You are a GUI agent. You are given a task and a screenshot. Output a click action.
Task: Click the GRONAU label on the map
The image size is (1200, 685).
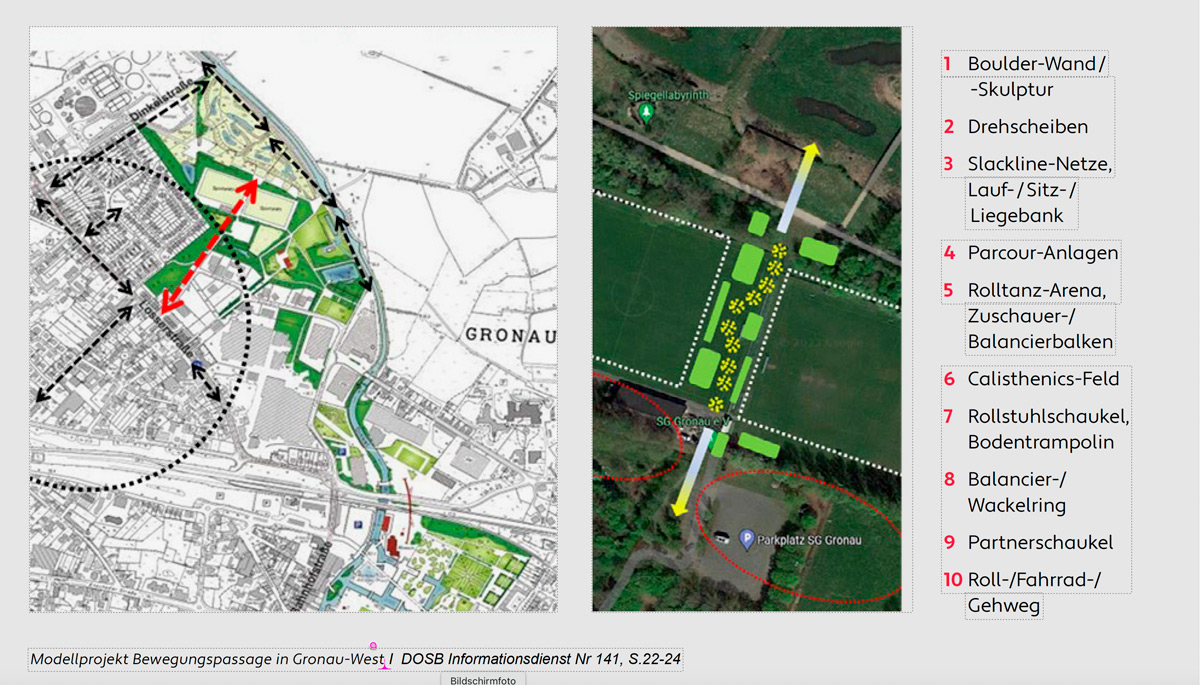click(x=511, y=333)
